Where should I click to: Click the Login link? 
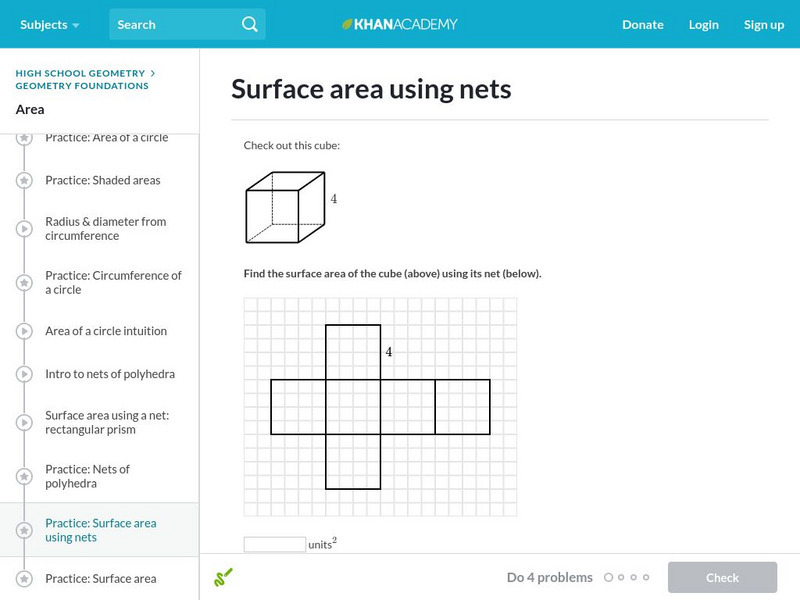[704, 24]
